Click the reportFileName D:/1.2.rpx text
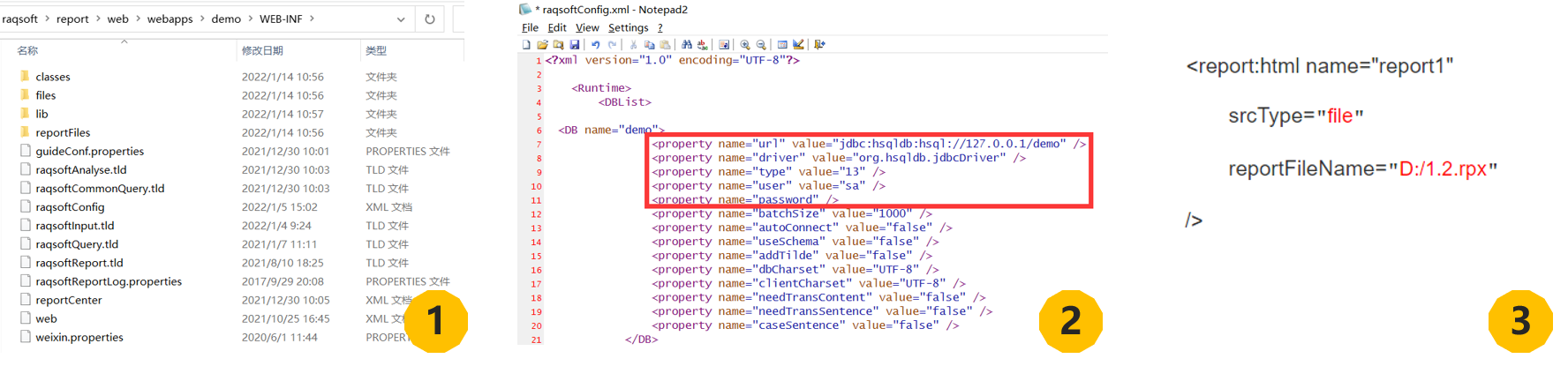The image size is (1568, 366). point(1362,168)
